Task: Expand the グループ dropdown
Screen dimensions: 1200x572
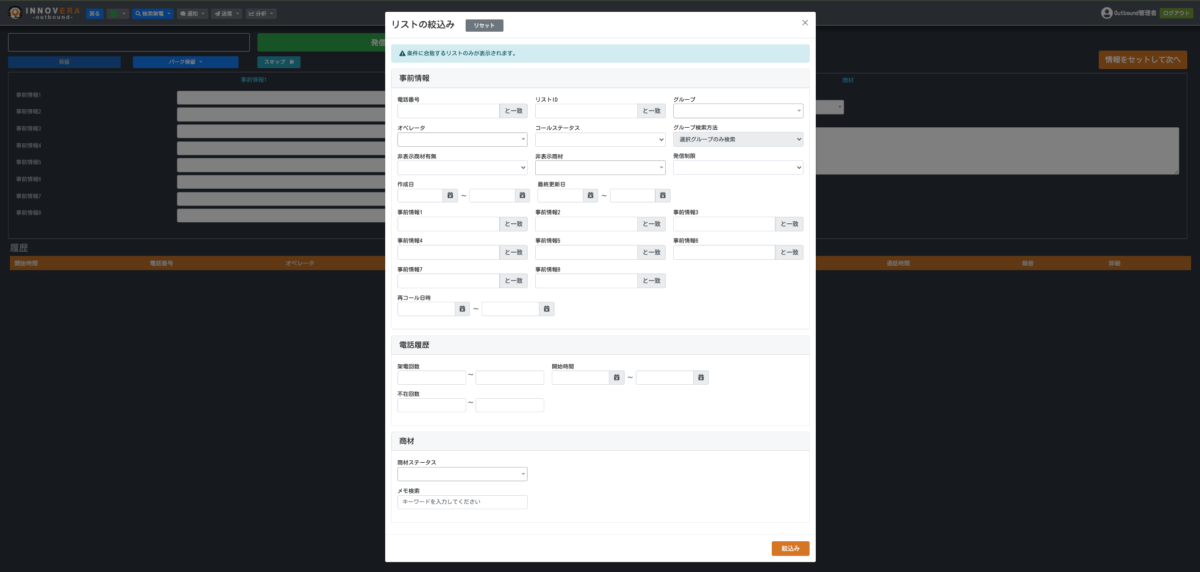Action: [738, 111]
